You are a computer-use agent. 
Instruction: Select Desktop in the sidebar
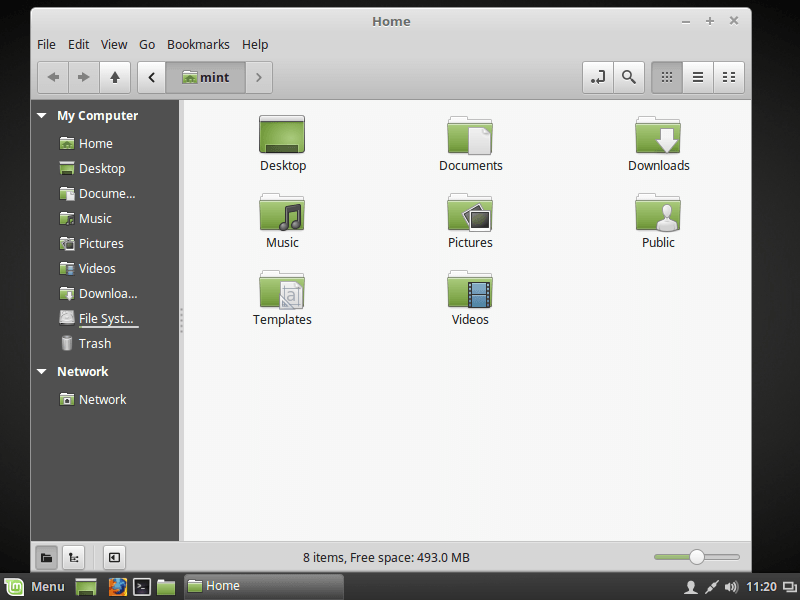[x=92, y=168]
